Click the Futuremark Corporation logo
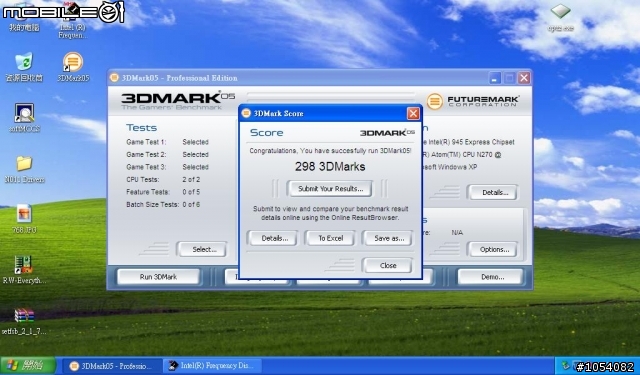 [x=473, y=101]
